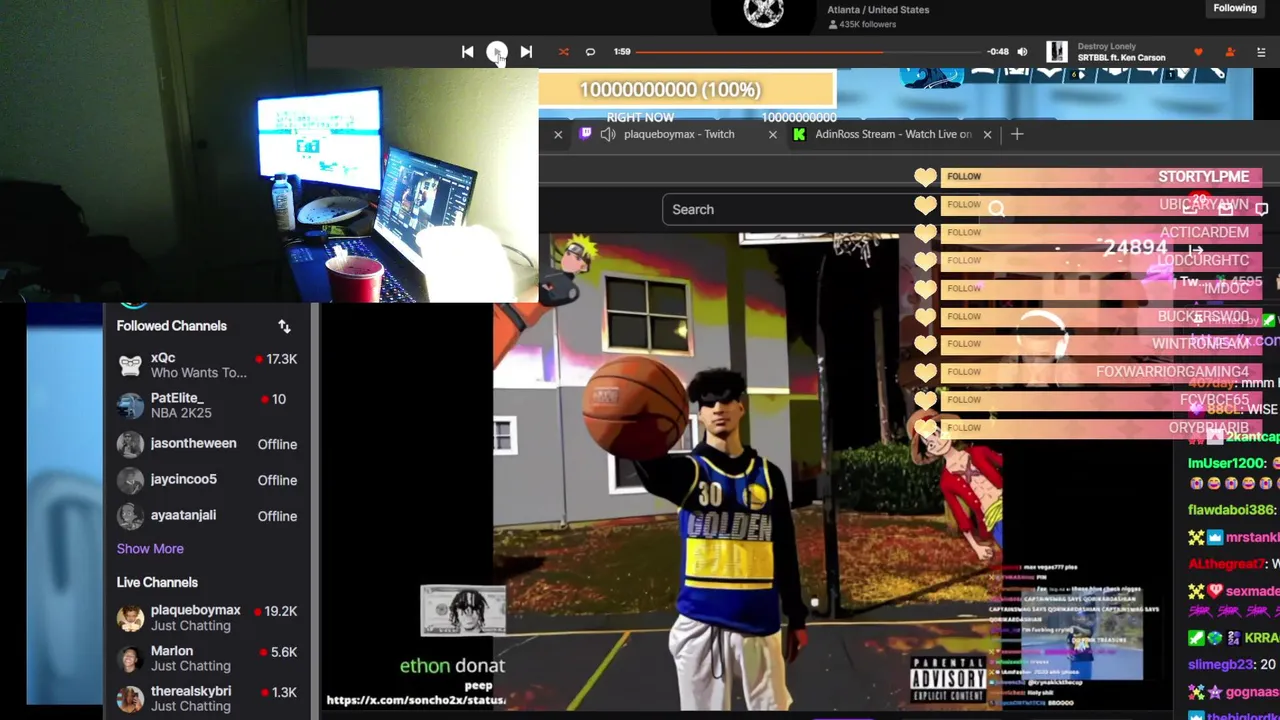Image resolution: width=1280 pixels, height=720 pixels.
Task: Toggle shuffle in the music player
Action: (x=563, y=52)
